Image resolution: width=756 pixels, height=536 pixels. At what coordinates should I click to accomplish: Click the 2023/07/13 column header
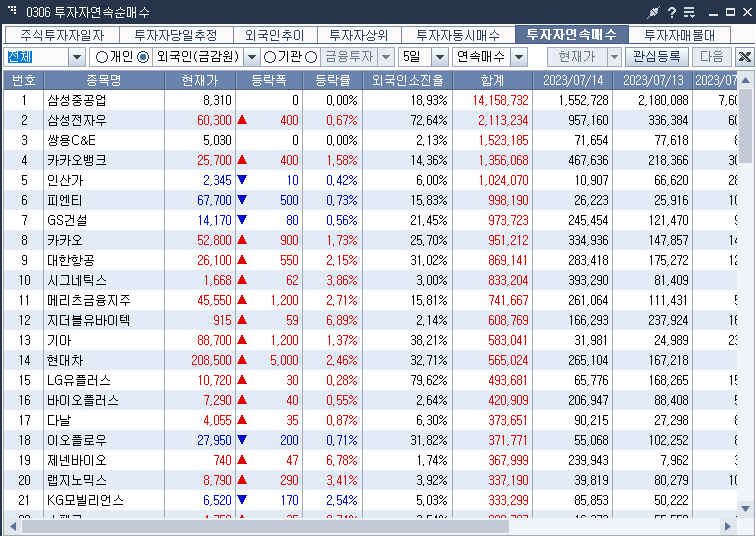tap(653, 80)
